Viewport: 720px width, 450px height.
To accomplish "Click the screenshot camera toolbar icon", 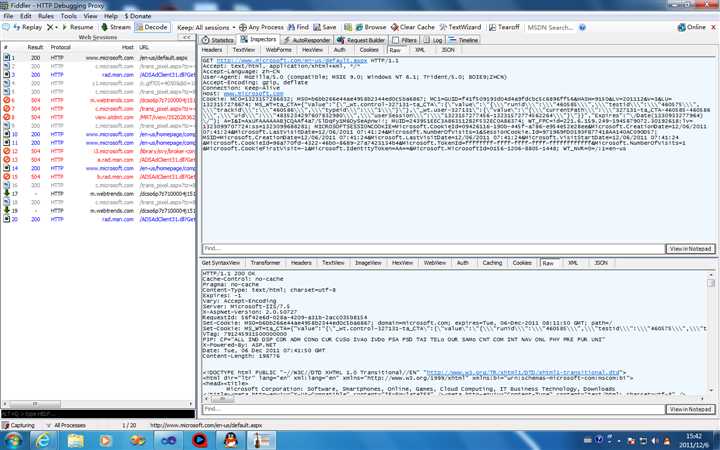I will (x=348, y=28).
